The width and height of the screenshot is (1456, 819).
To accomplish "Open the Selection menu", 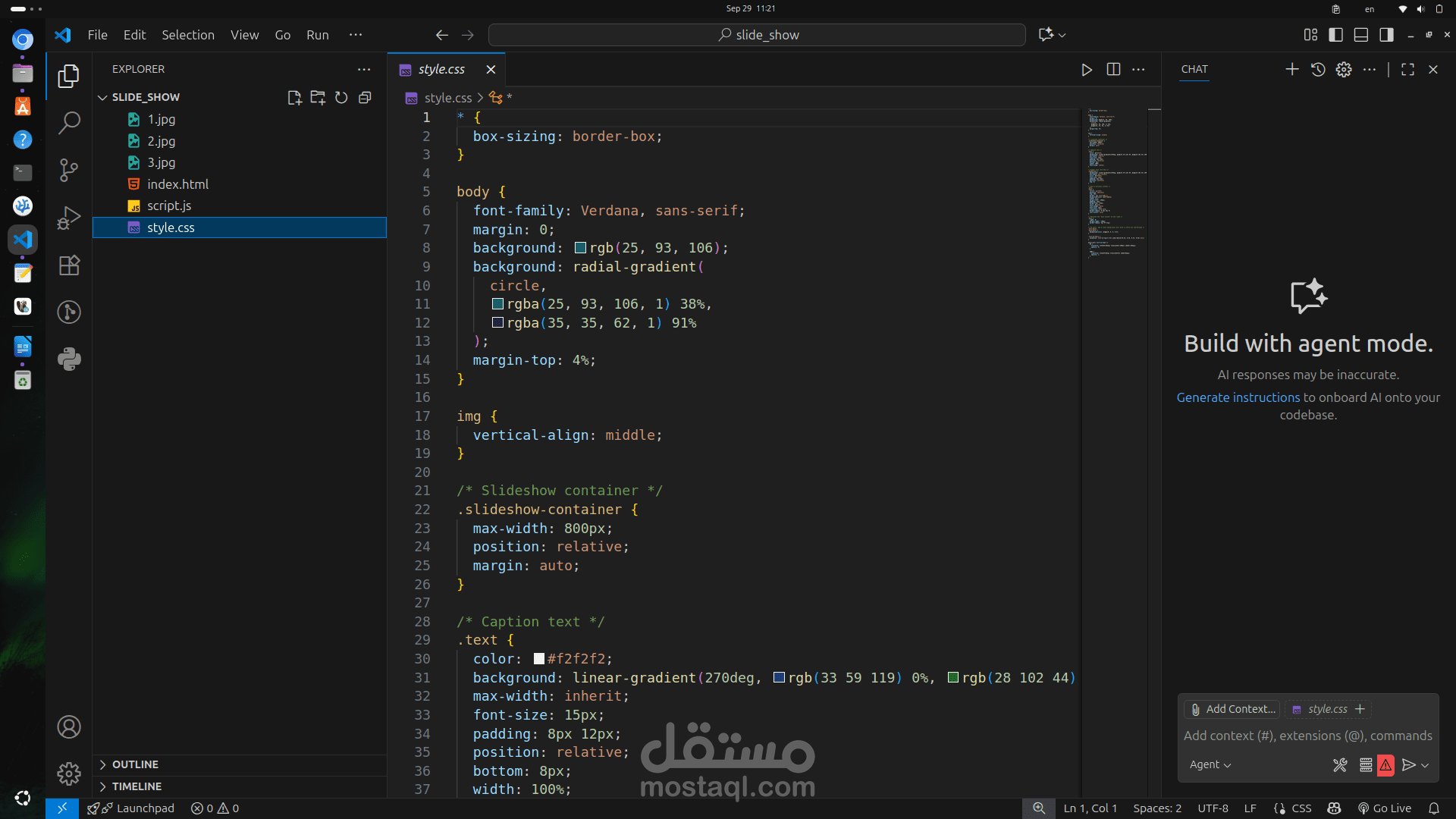I will [187, 35].
